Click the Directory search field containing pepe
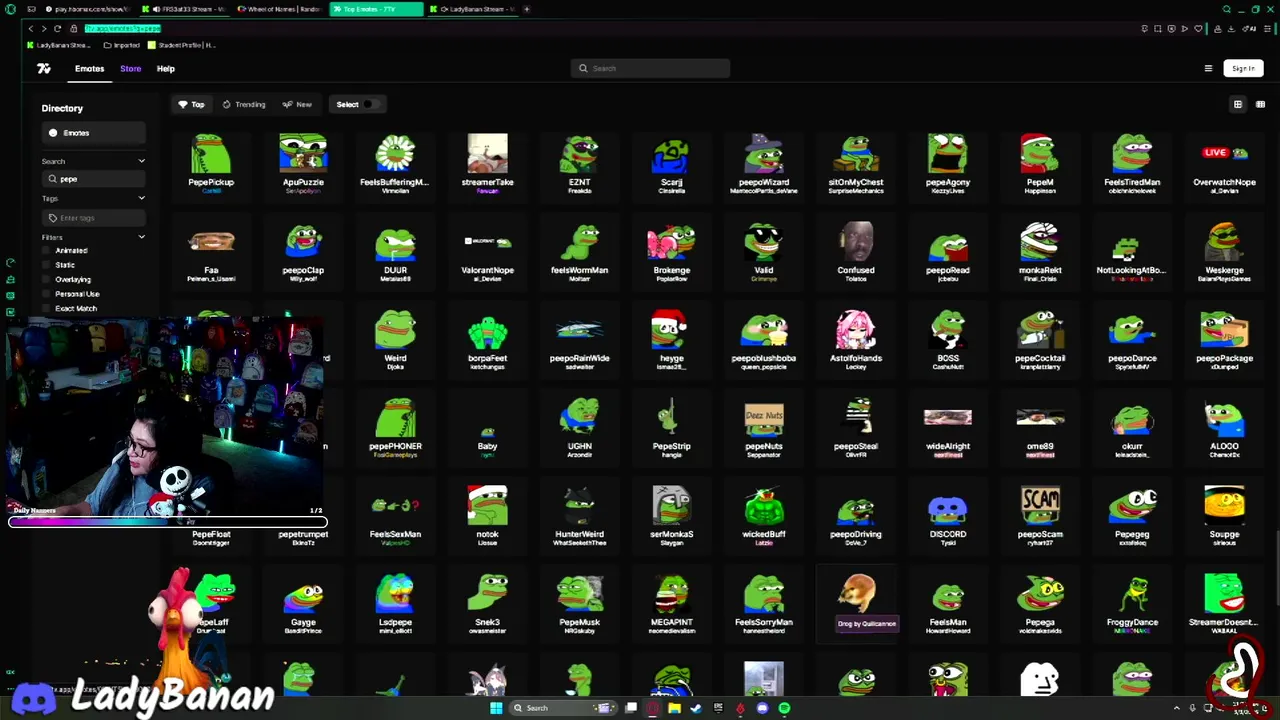The image size is (1280, 720). coord(94,179)
